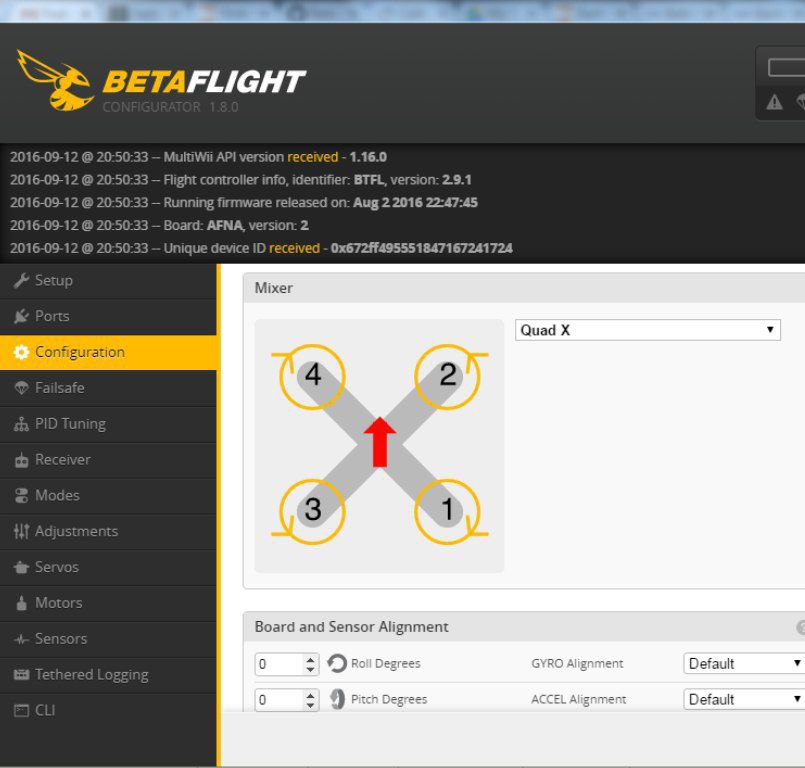The height and width of the screenshot is (768, 805).
Task: Click the Pitch Degrees input field
Action: click(x=277, y=700)
